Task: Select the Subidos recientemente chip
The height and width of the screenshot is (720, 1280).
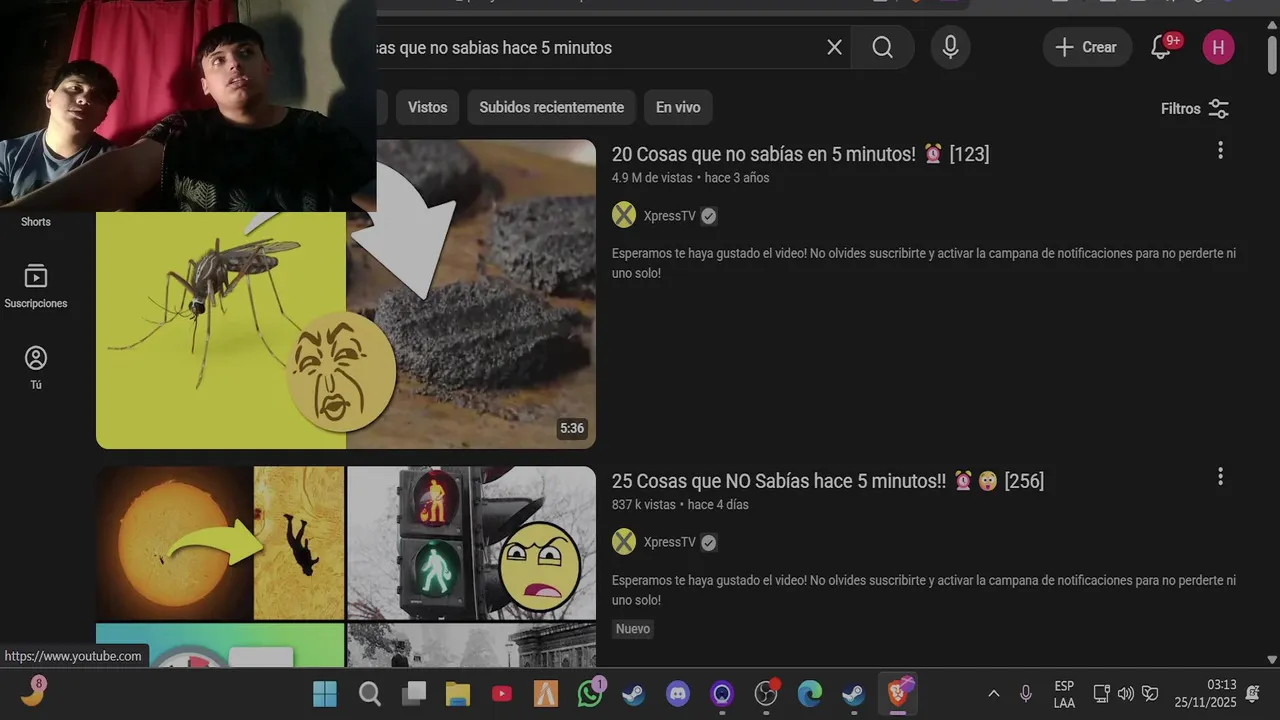Action: 551,107
